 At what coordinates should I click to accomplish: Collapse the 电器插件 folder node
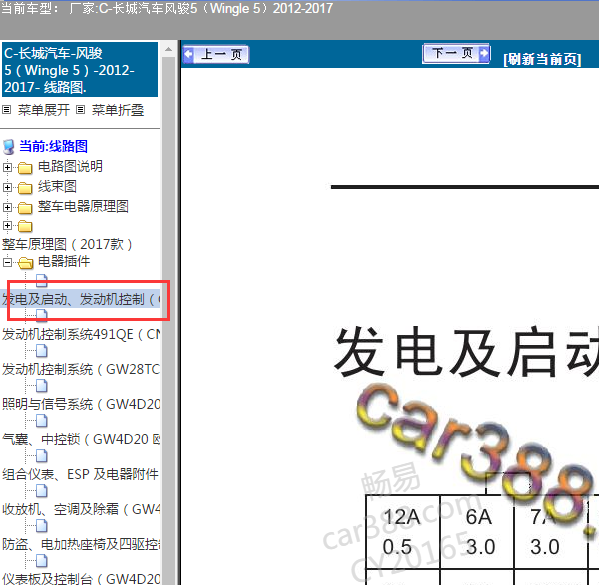tap(7, 262)
